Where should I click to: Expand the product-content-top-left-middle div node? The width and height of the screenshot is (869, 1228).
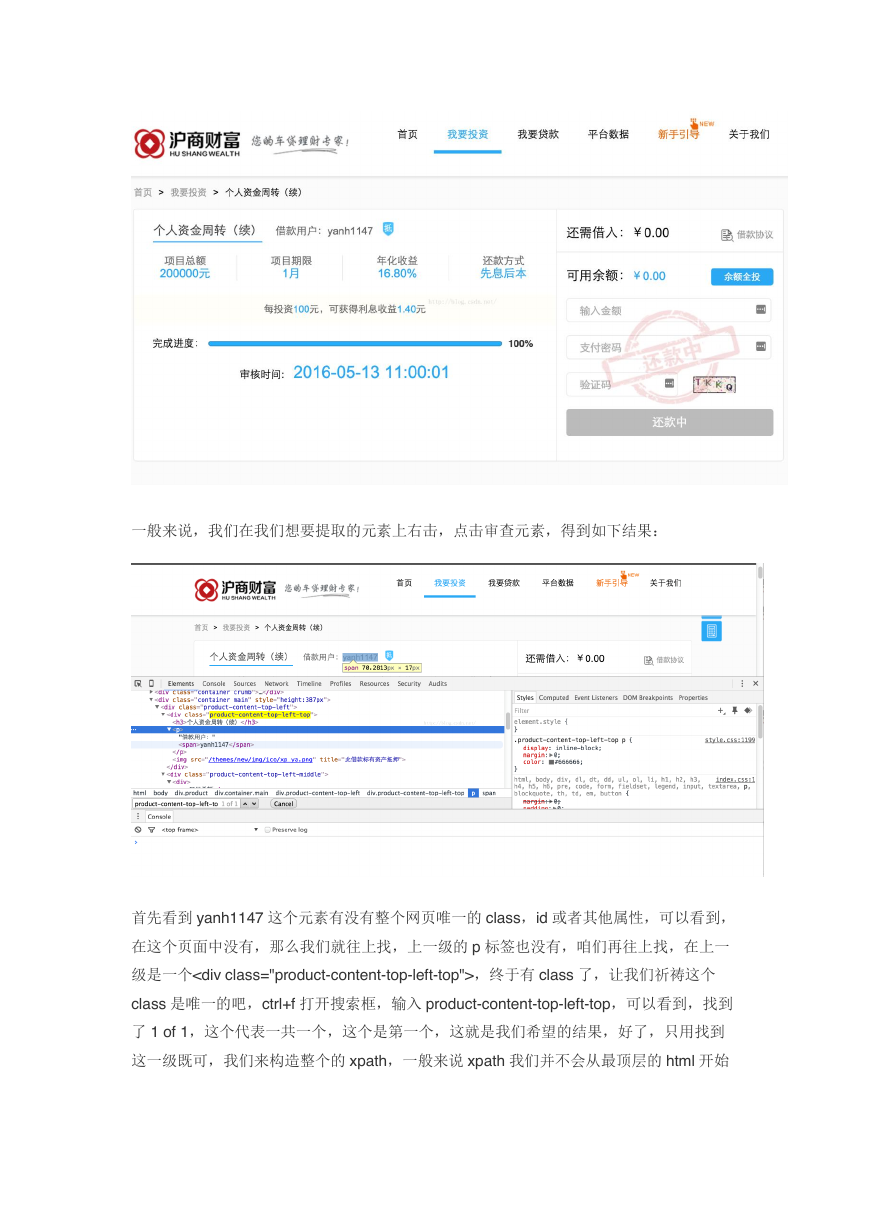click(x=163, y=774)
